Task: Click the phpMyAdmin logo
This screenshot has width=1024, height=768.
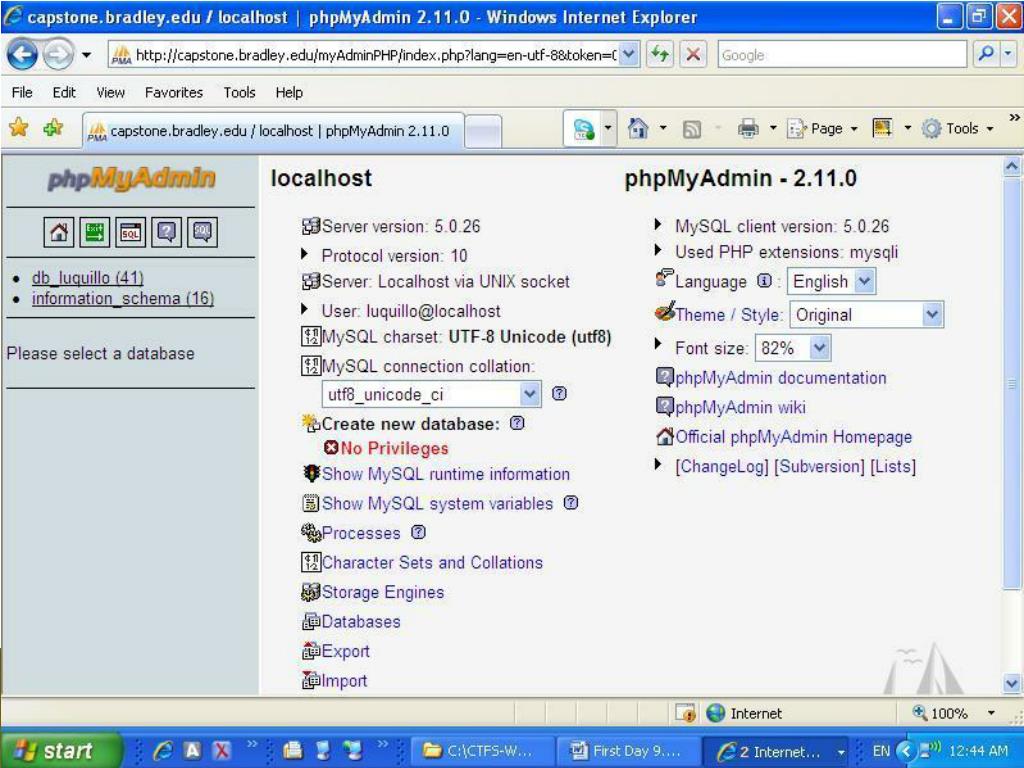Action: point(131,178)
